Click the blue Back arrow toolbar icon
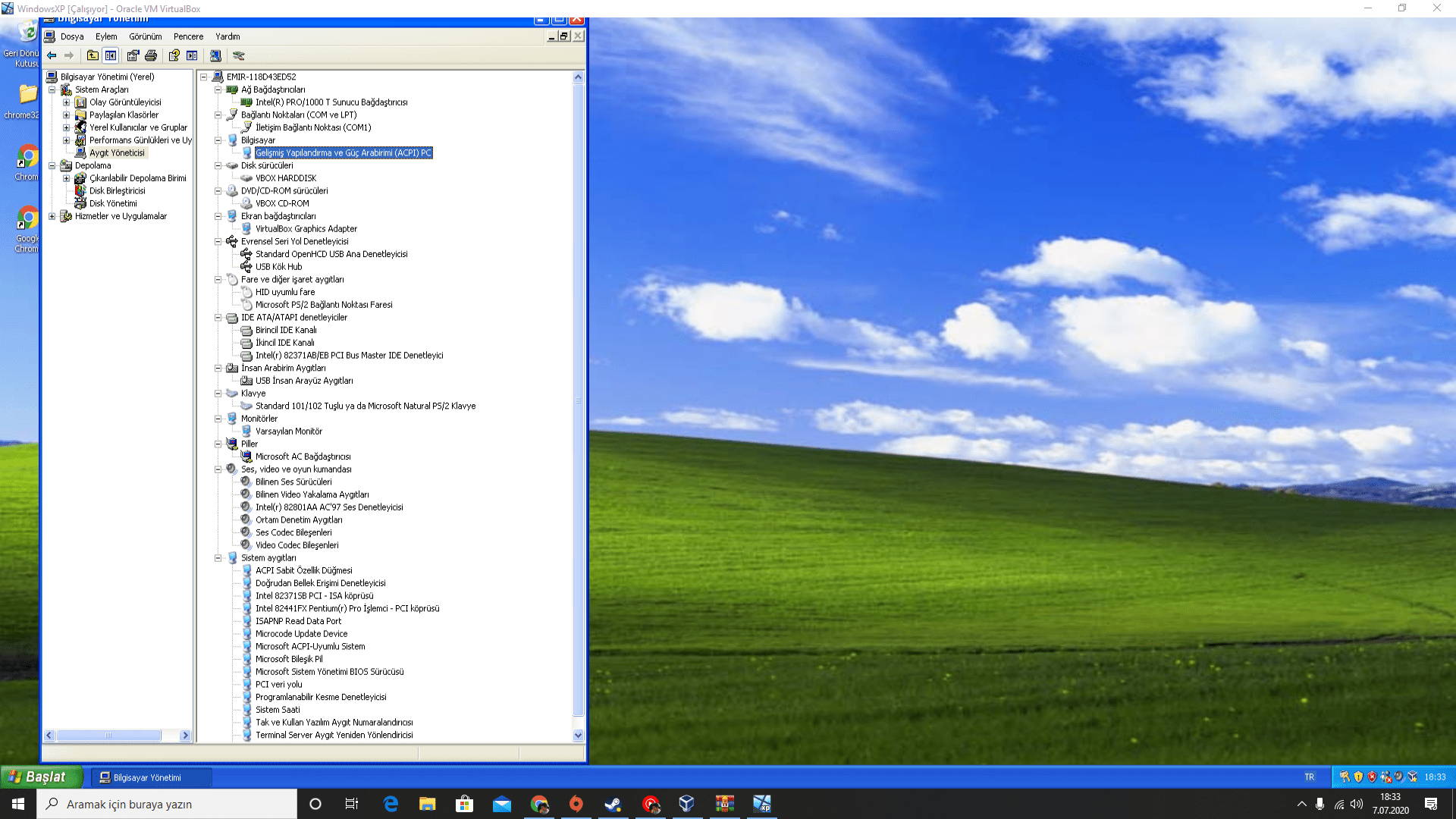The width and height of the screenshot is (1456, 819). coord(52,55)
